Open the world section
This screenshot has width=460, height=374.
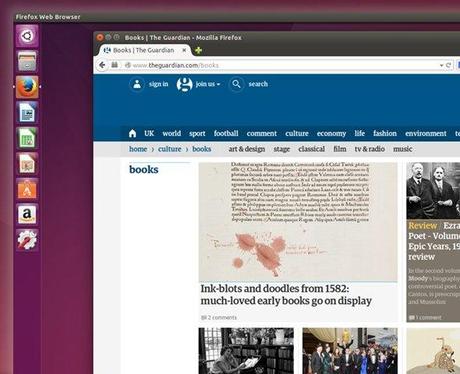[172, 133]
